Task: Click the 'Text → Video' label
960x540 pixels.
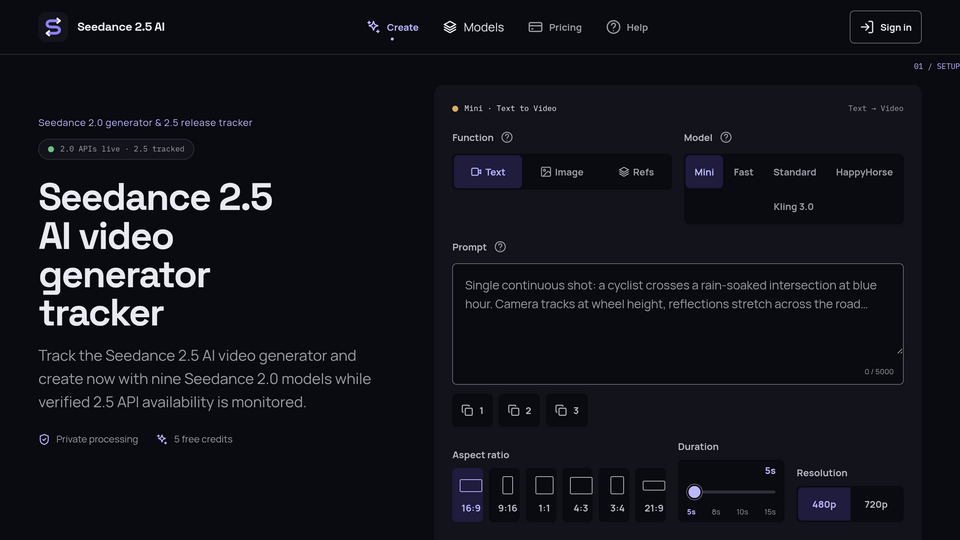Action: coord(876,108)
